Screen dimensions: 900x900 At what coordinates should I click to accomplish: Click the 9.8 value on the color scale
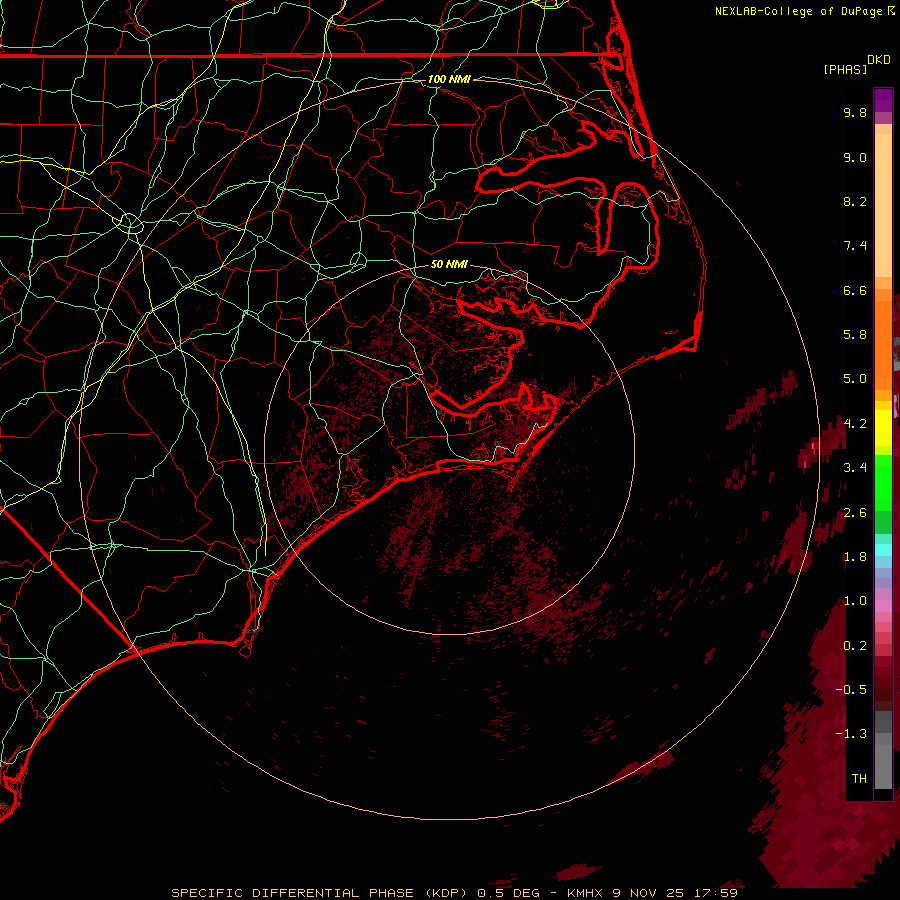pos(855,113)
